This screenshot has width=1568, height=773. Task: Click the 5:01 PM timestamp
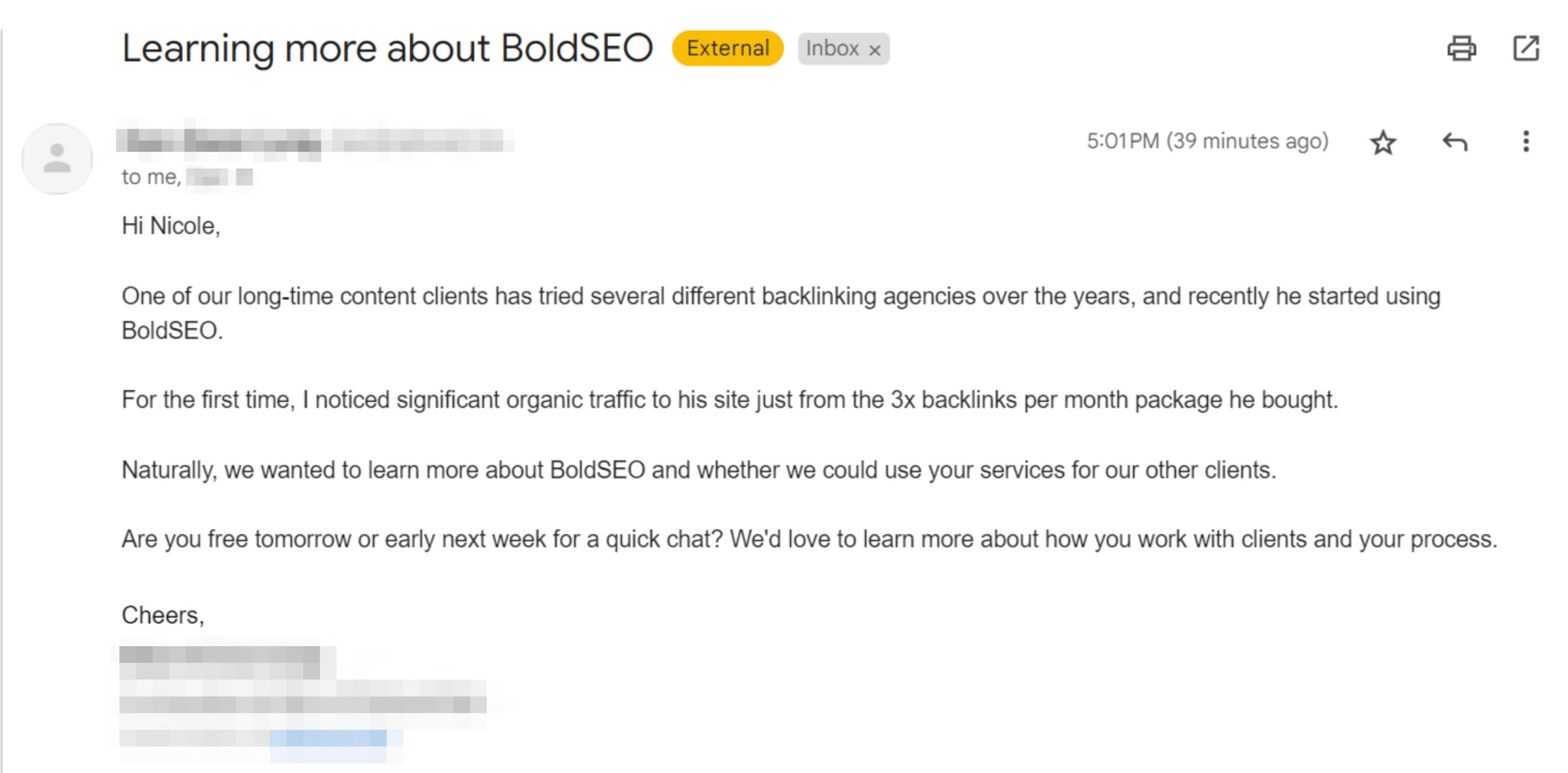click(1207, 141)
